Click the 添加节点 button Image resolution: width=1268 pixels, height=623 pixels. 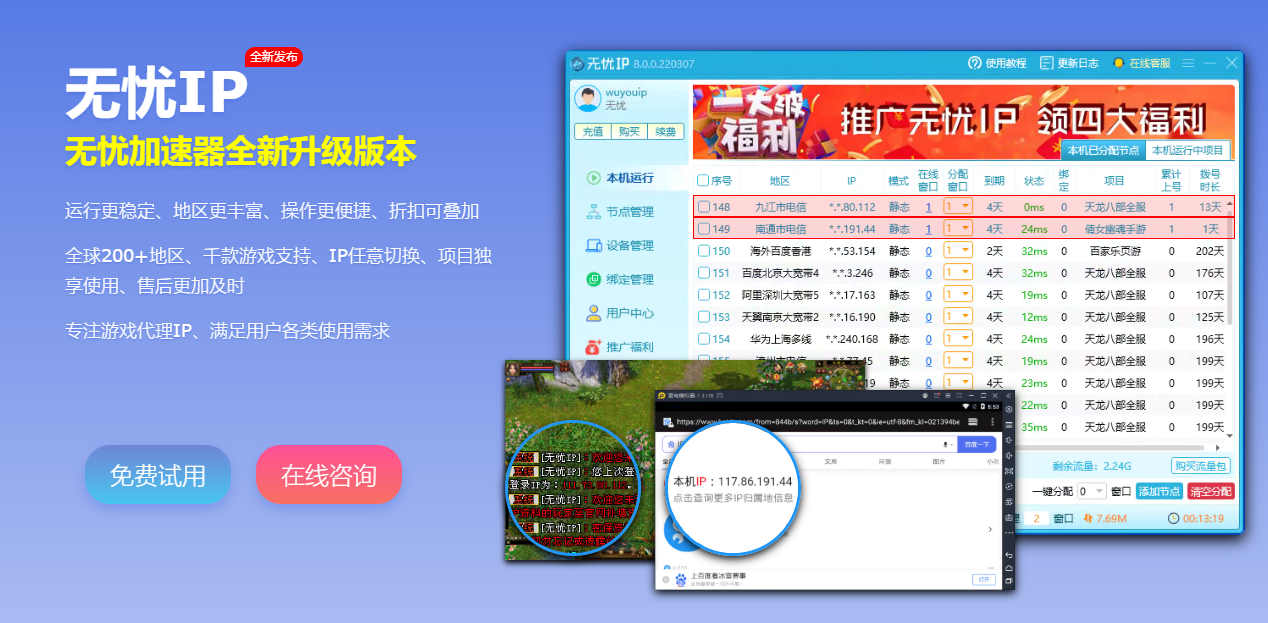[1159, 491]
